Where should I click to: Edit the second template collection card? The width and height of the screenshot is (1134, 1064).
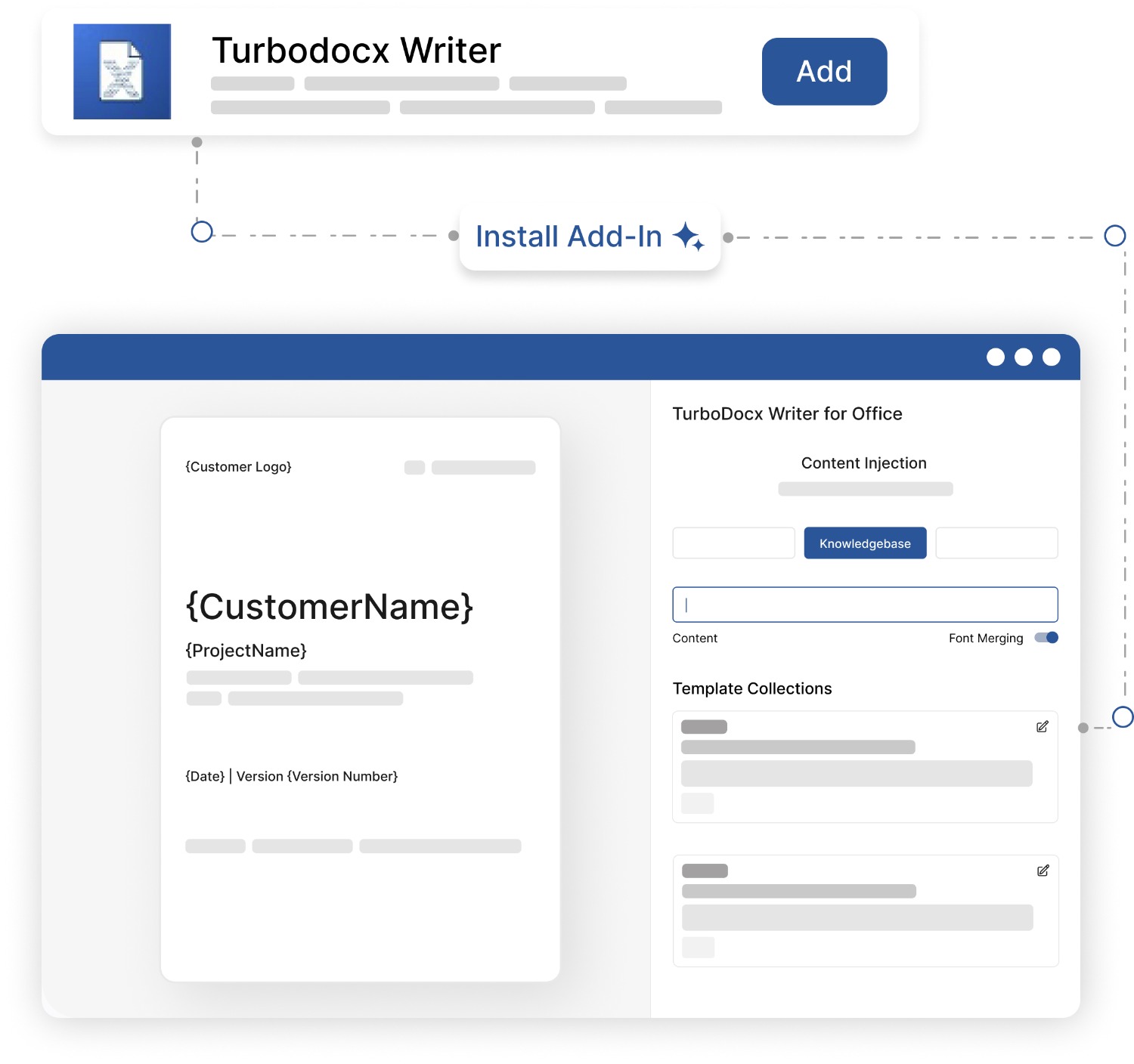(1043, 871)
